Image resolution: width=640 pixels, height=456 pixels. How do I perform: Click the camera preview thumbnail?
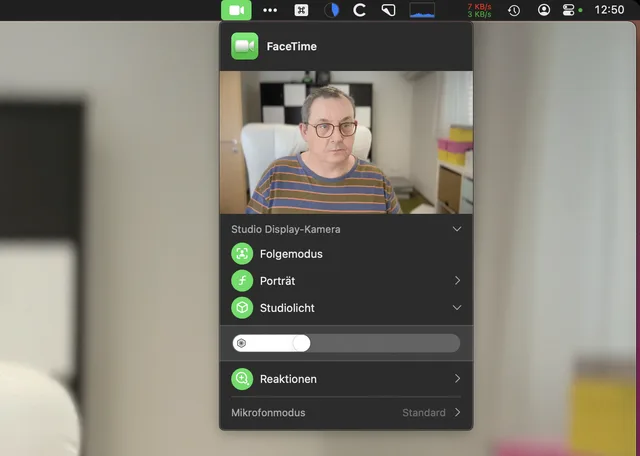pyautogui.click(x=346, y=142)
